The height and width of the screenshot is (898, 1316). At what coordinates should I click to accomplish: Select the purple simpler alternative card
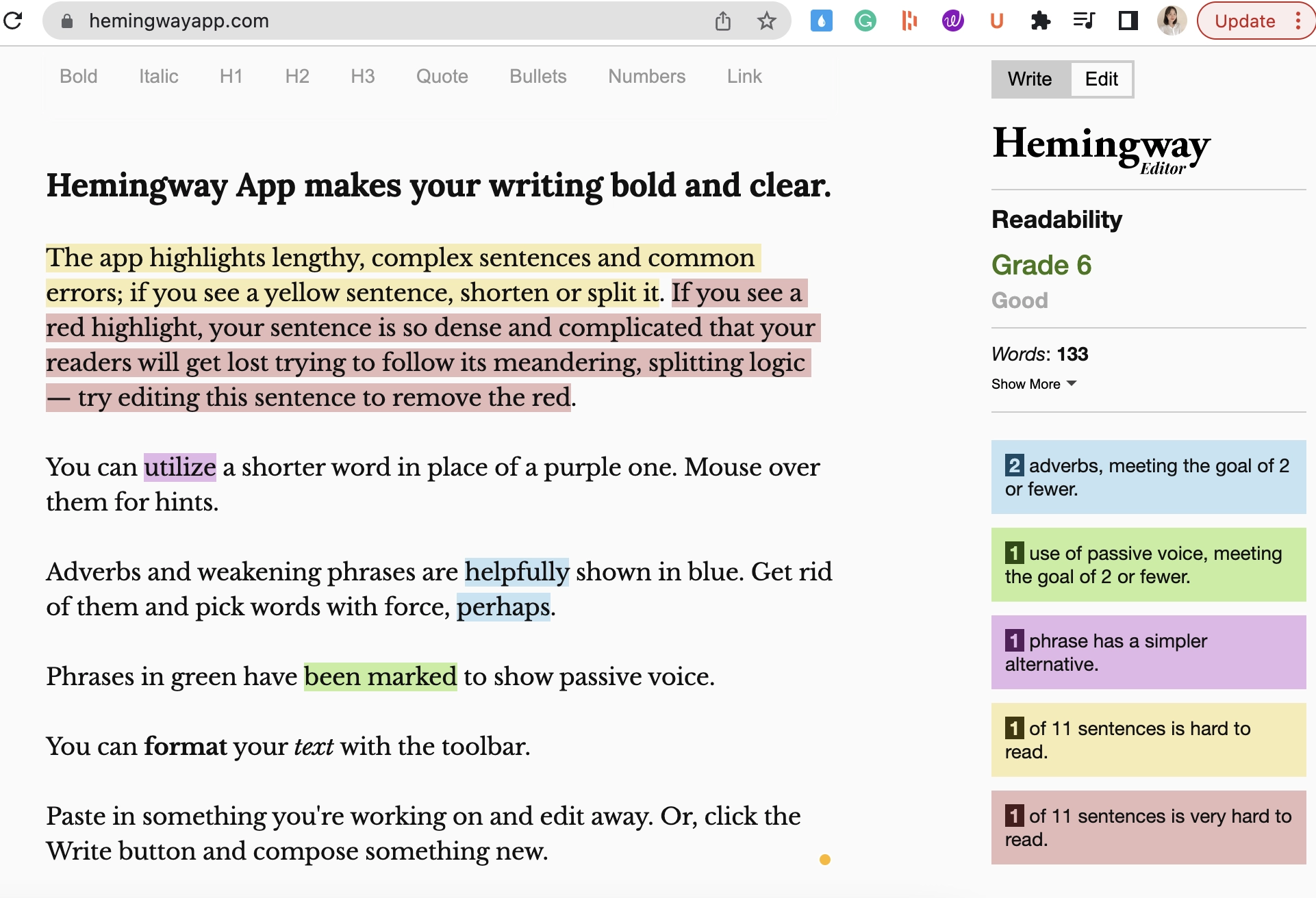(1149, 652)
